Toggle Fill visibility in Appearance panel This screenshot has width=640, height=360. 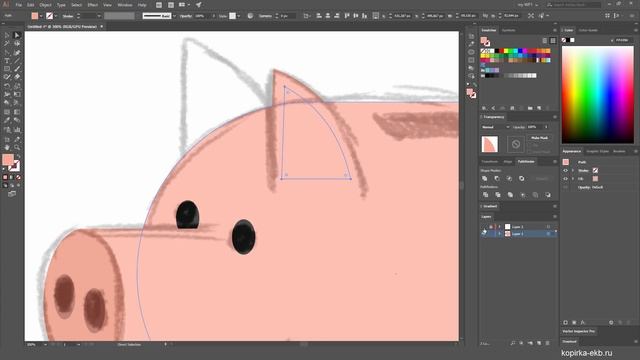click(566, 179)
